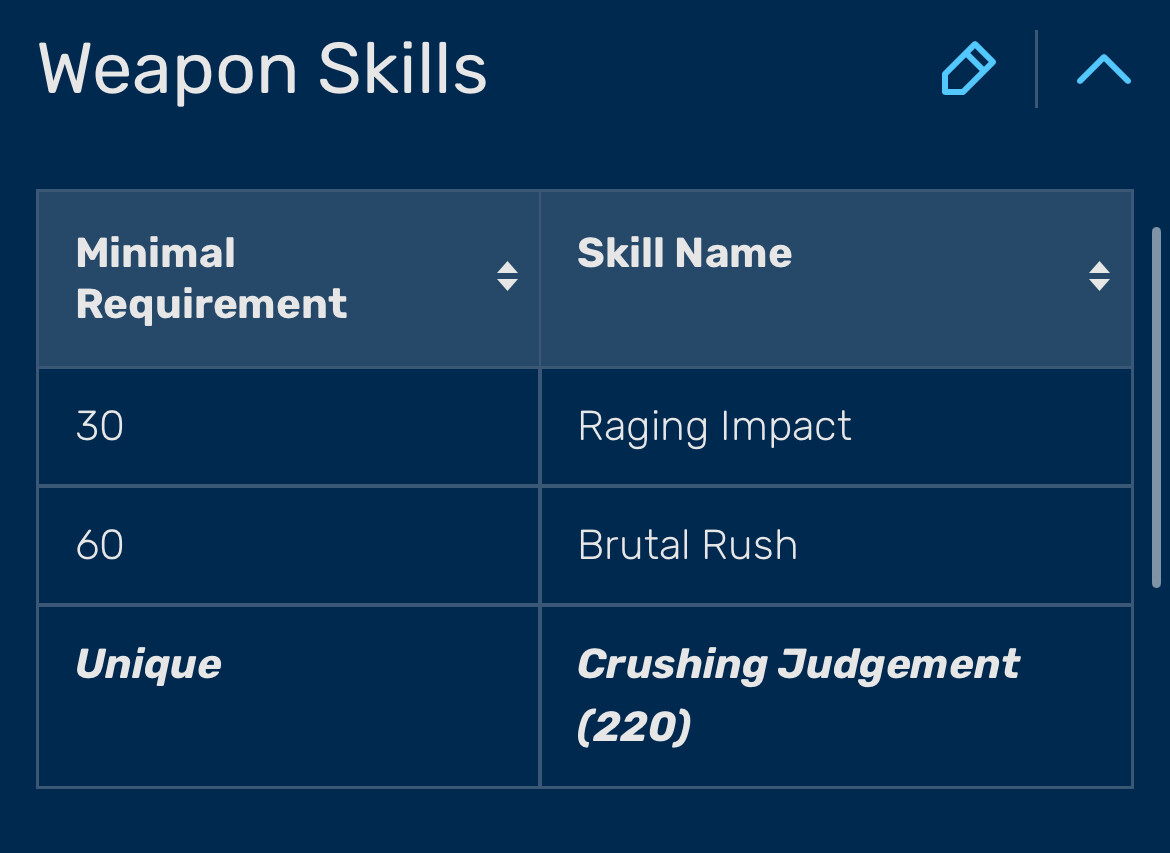The image size is (1170, 853).
Task: Click the Unique requirement cell
Action: [x=288, y=696]
